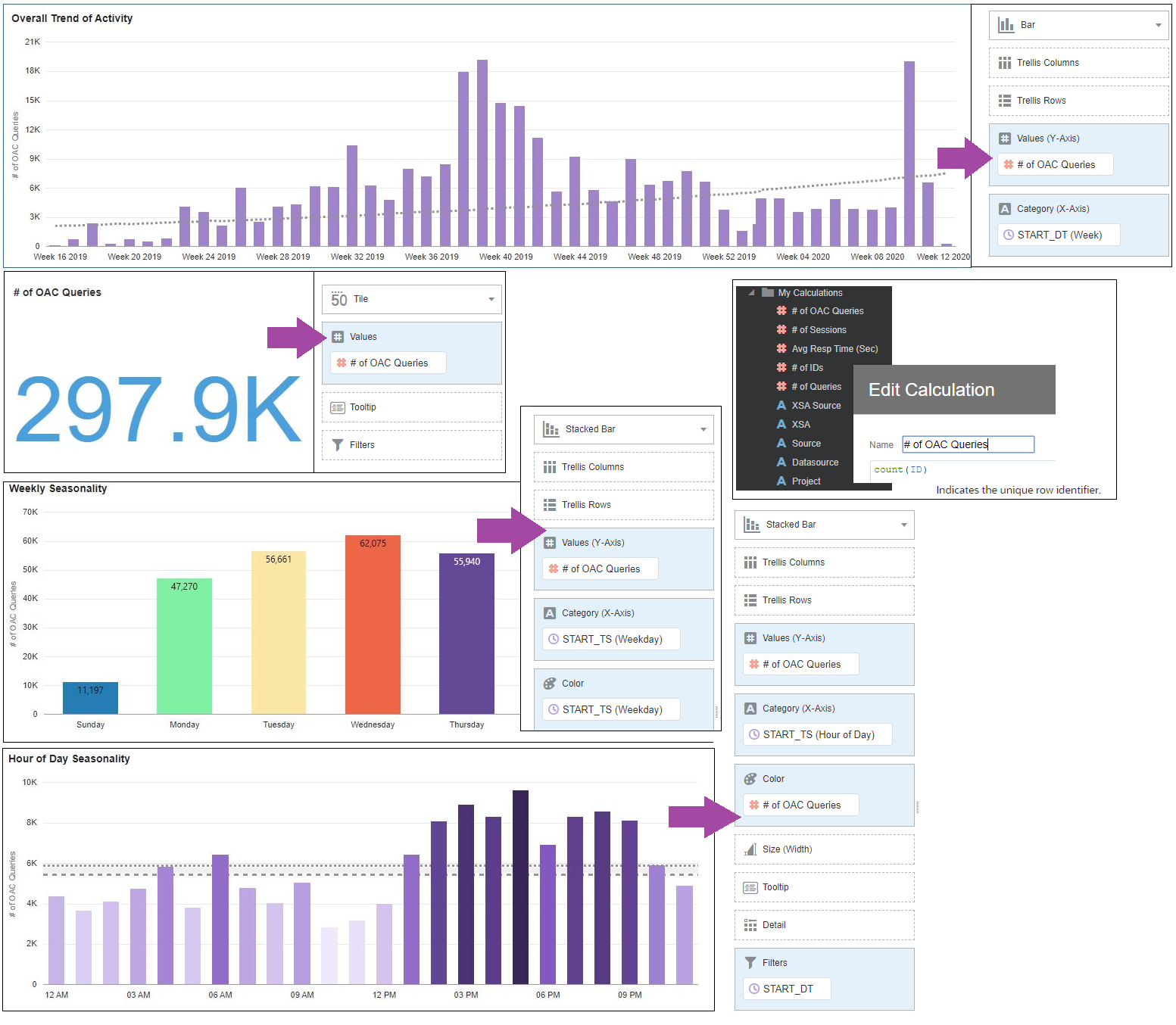Click the Trellis Columns icon in Bar panel

coord(1004,63)
